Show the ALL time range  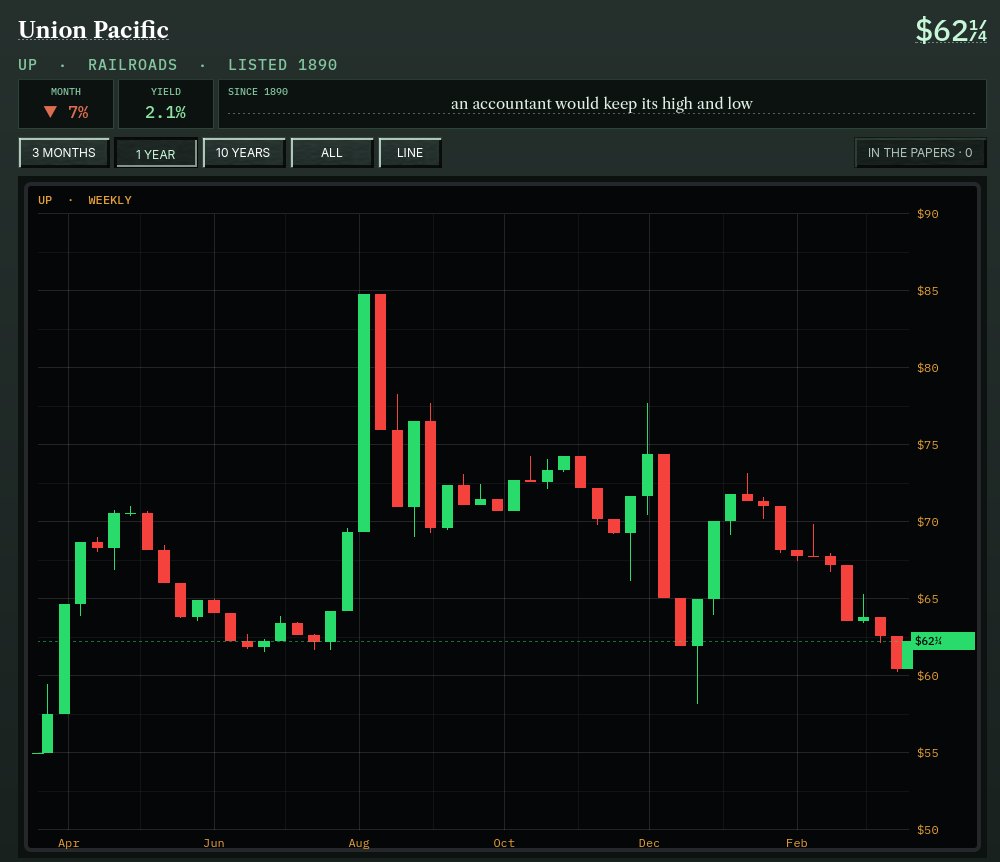[x=332, y=152]
